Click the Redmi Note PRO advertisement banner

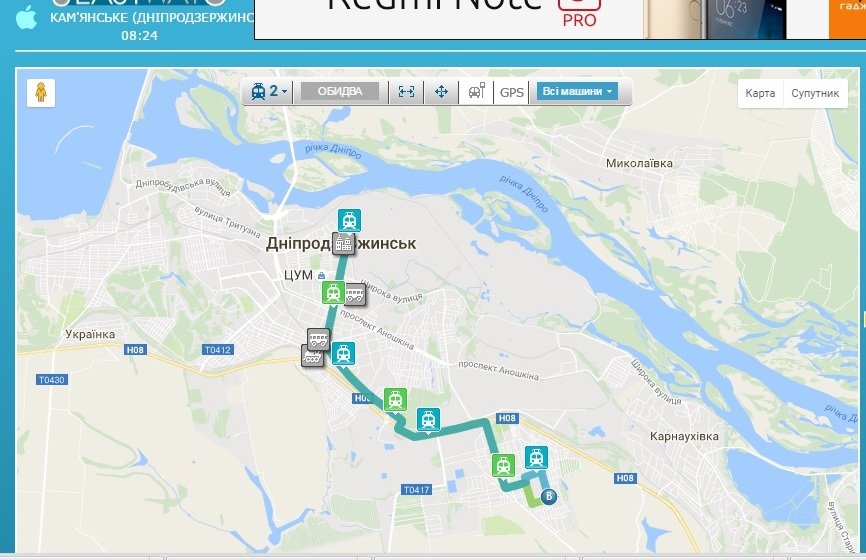(x=559, y=19)
